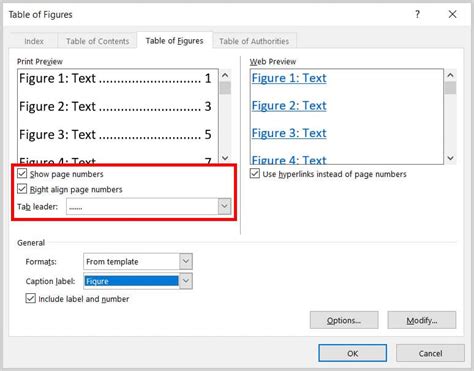
Task: Click Print Preview scroll down arrow
Action: tap(225, 158)
